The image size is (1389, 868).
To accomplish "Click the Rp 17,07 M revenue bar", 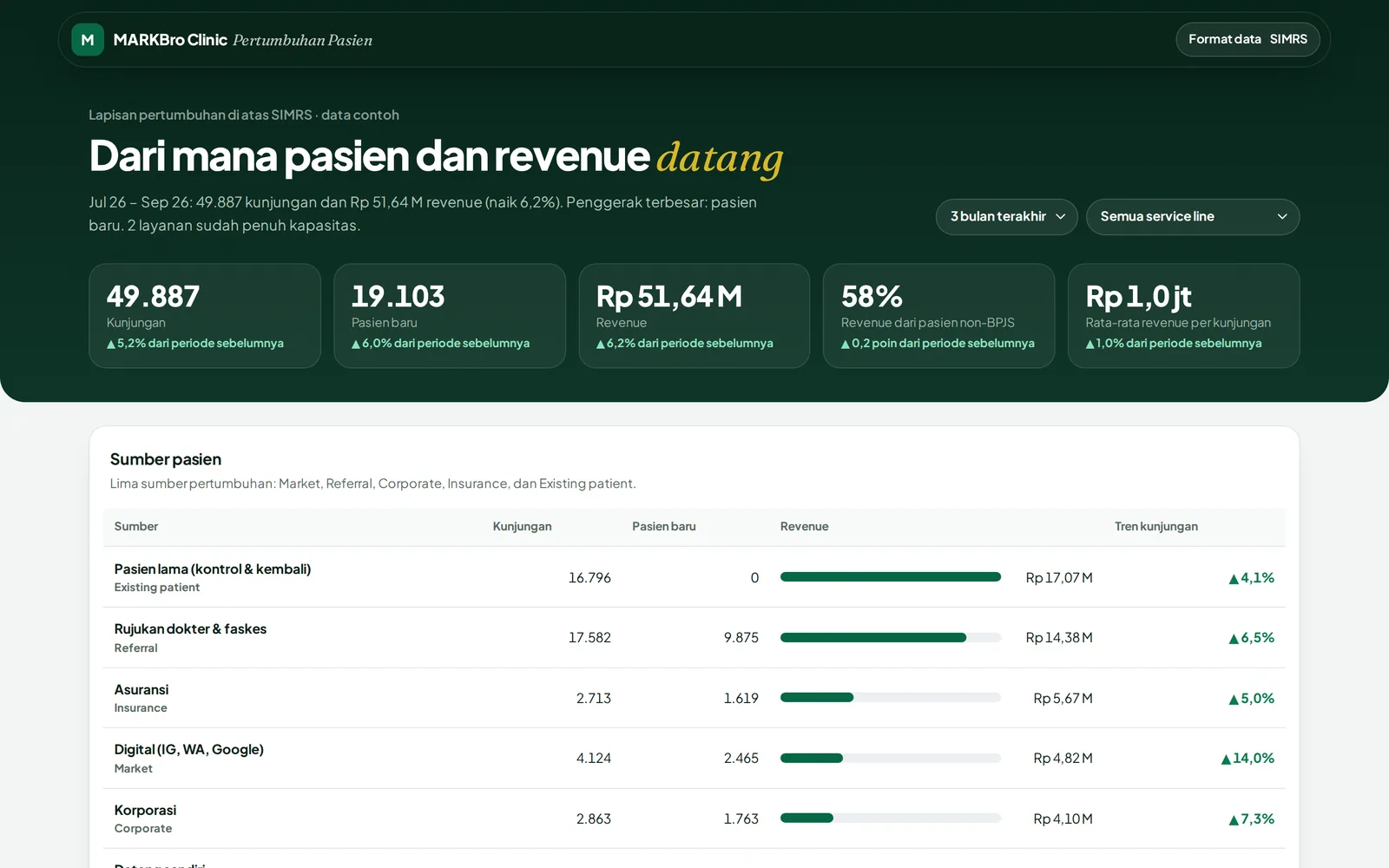I will (891, 577).
